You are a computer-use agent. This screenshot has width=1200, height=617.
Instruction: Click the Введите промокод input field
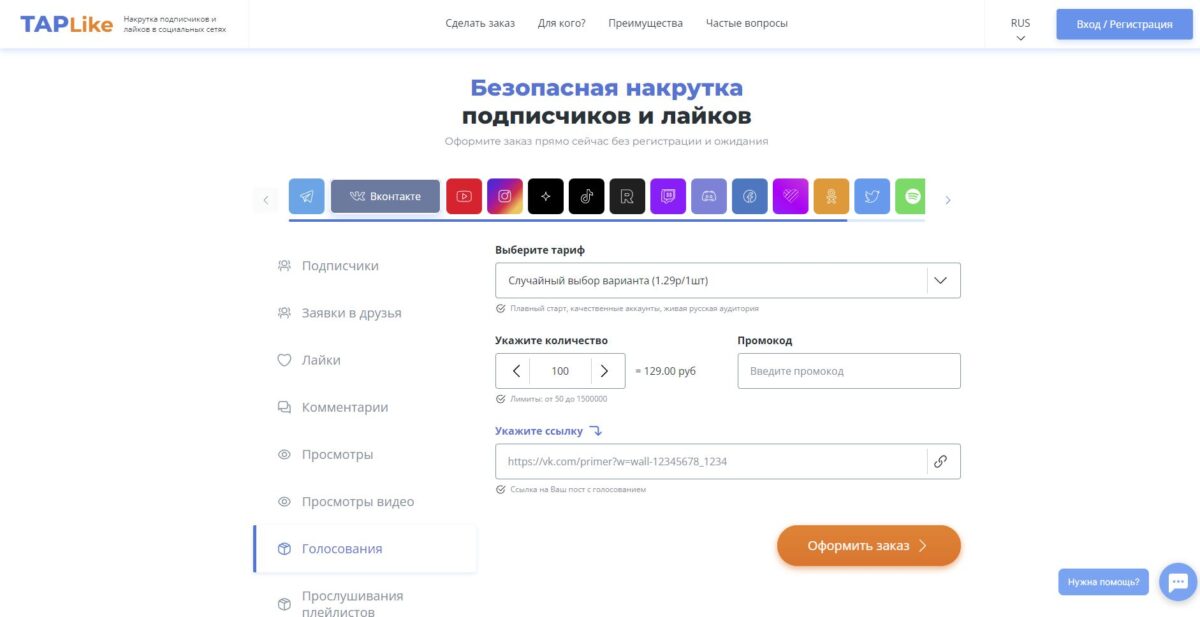coord(849,371)
